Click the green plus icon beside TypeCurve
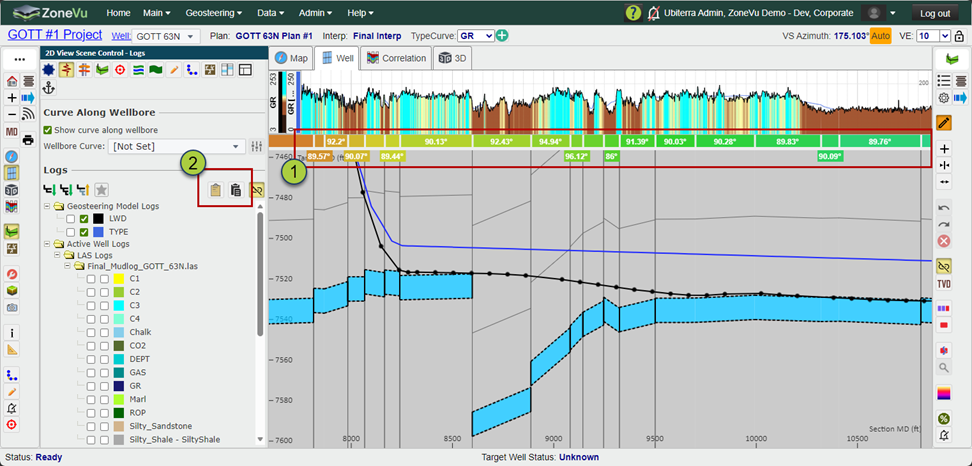Viewport: 972px width, 466px height. 502,36
